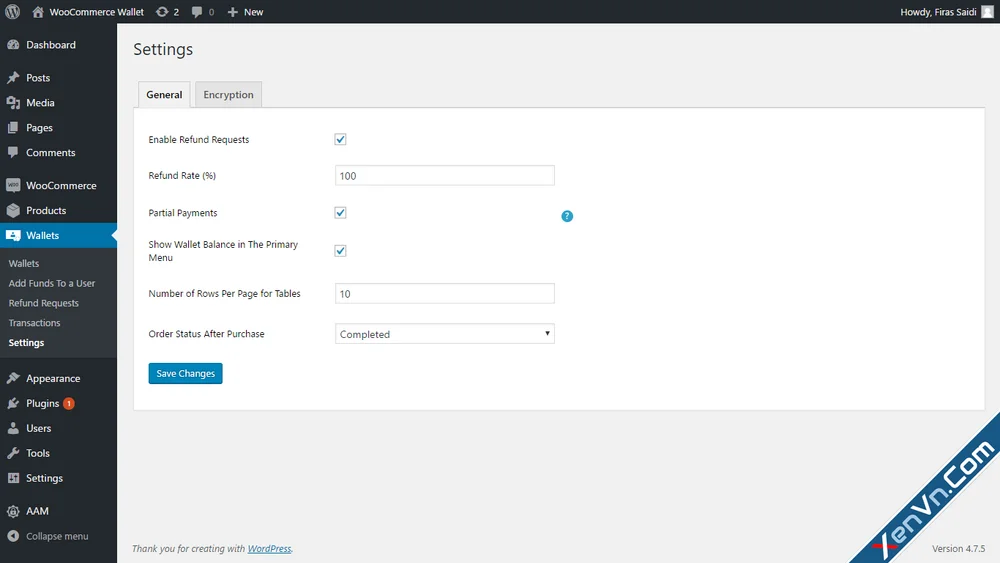This screenshot has width=1000, height=563.
Task: Open the New content menu in the admin bar
Action: pos(246,11)
